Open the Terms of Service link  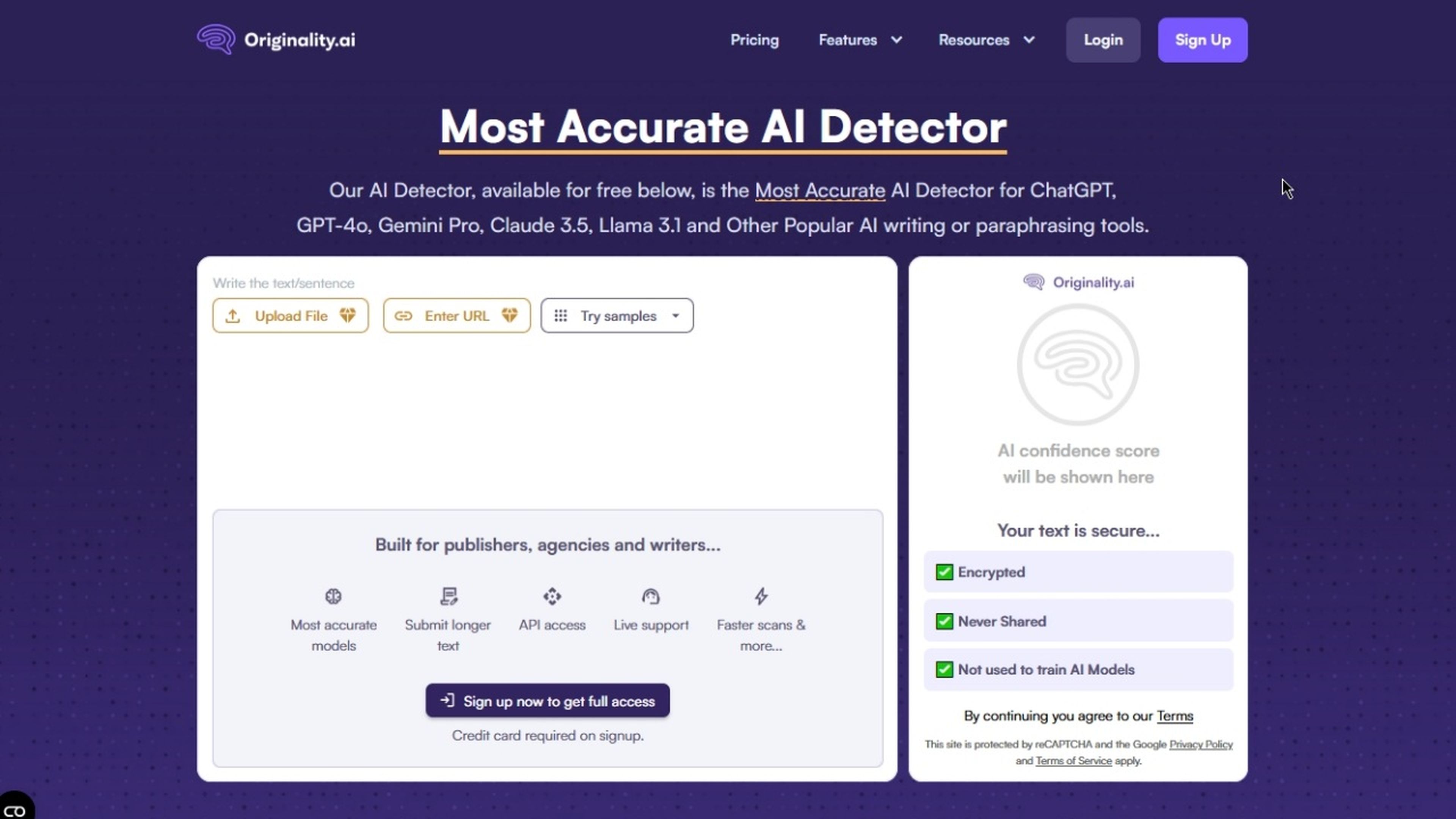(1073, 761)
